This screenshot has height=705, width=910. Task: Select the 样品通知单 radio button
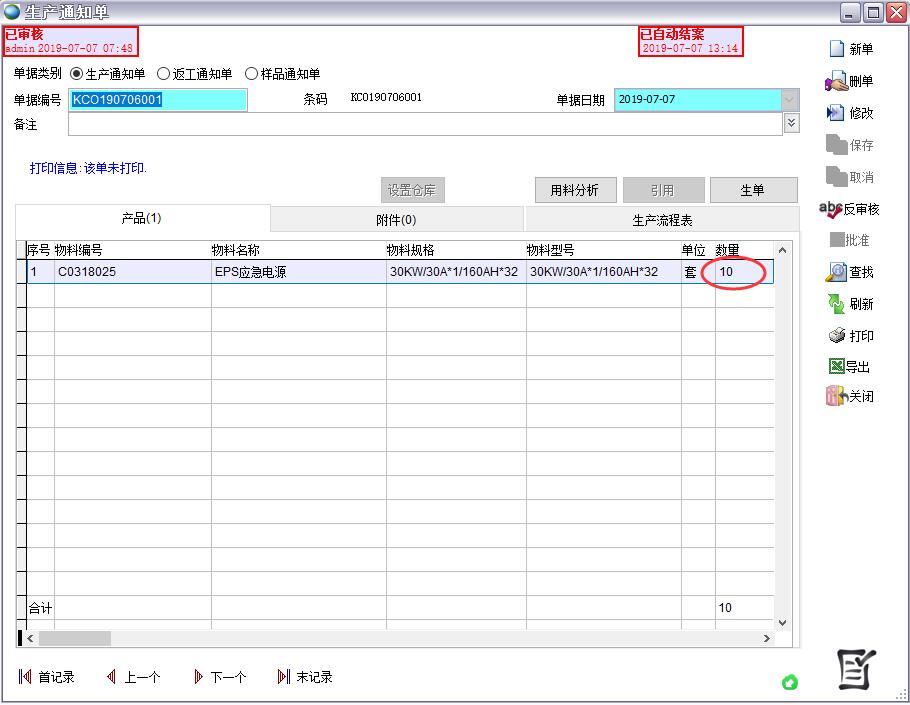coord(252,74)
